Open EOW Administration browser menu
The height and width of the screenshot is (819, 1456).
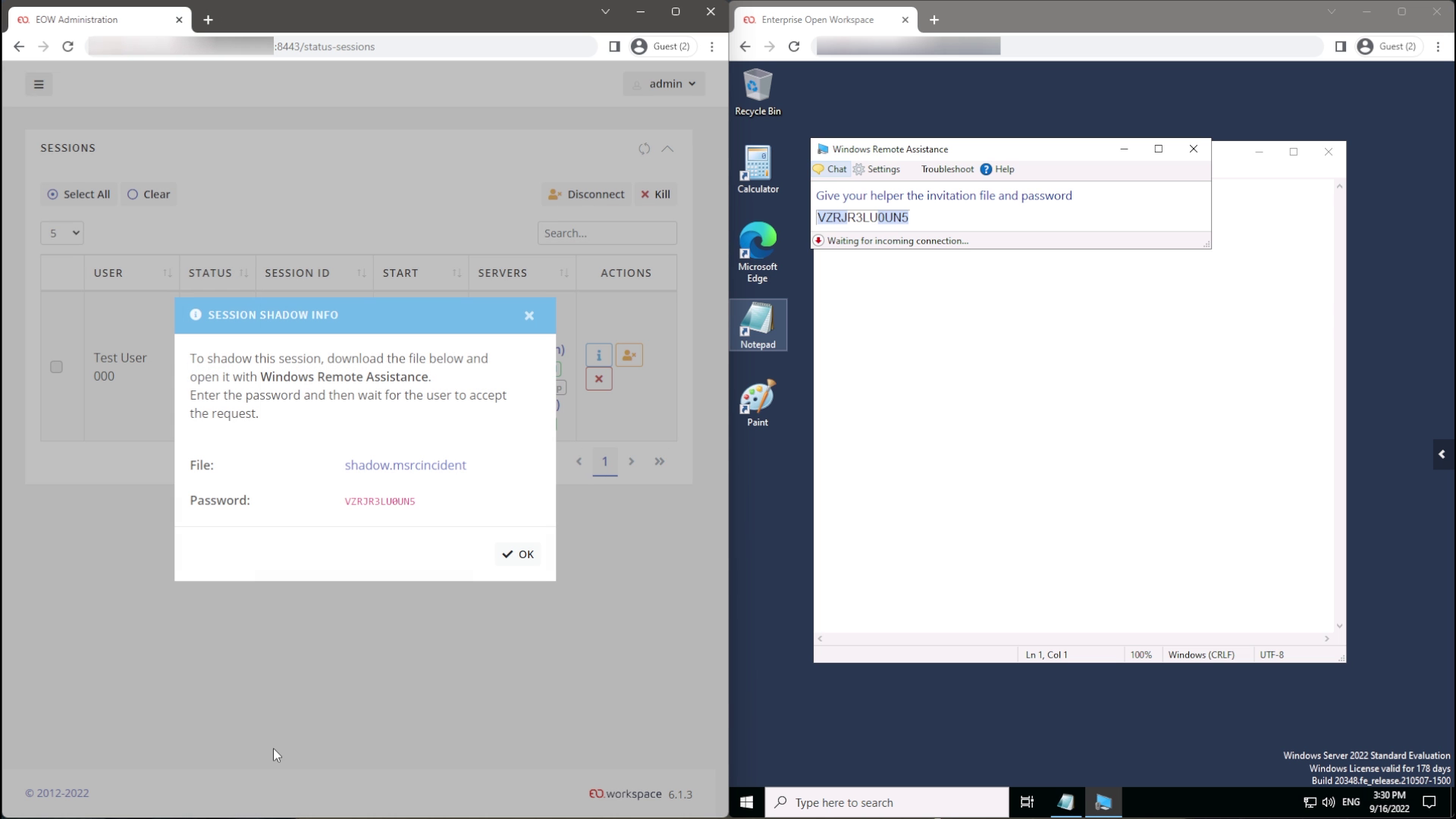(x=711, y=46)
